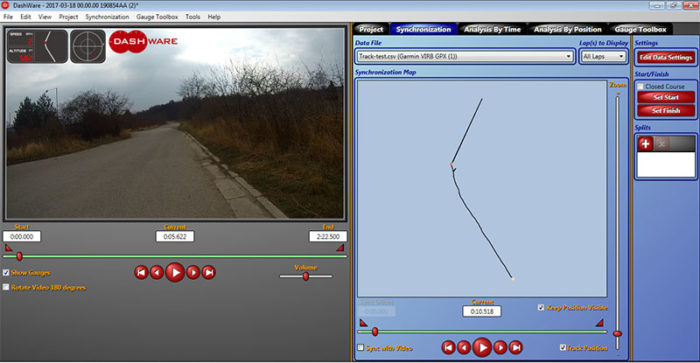Expand the Lap(s) to Display dropdown

pos(603,56)
